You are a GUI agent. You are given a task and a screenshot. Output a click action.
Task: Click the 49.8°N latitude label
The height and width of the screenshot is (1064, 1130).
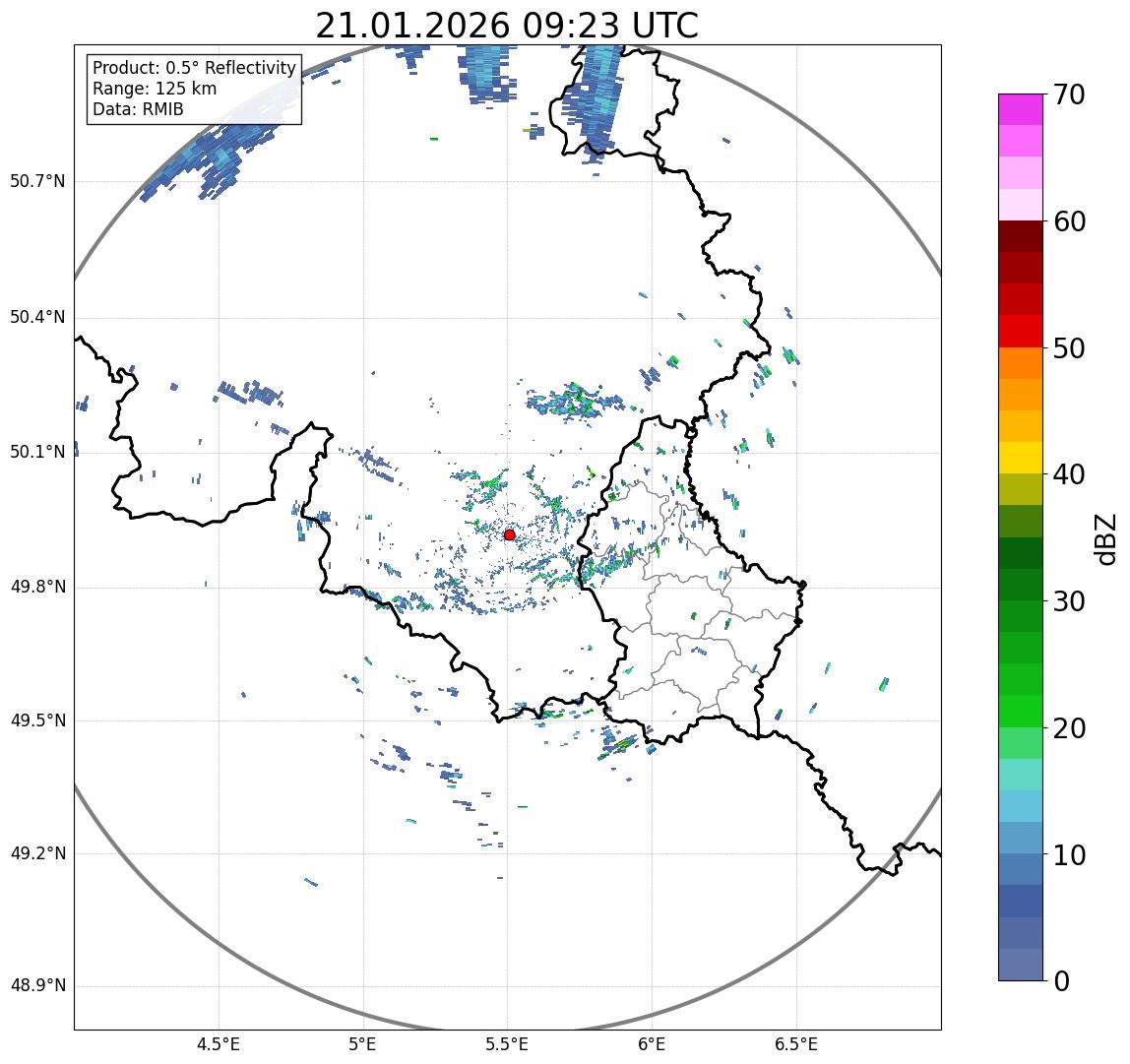[37, 587]
